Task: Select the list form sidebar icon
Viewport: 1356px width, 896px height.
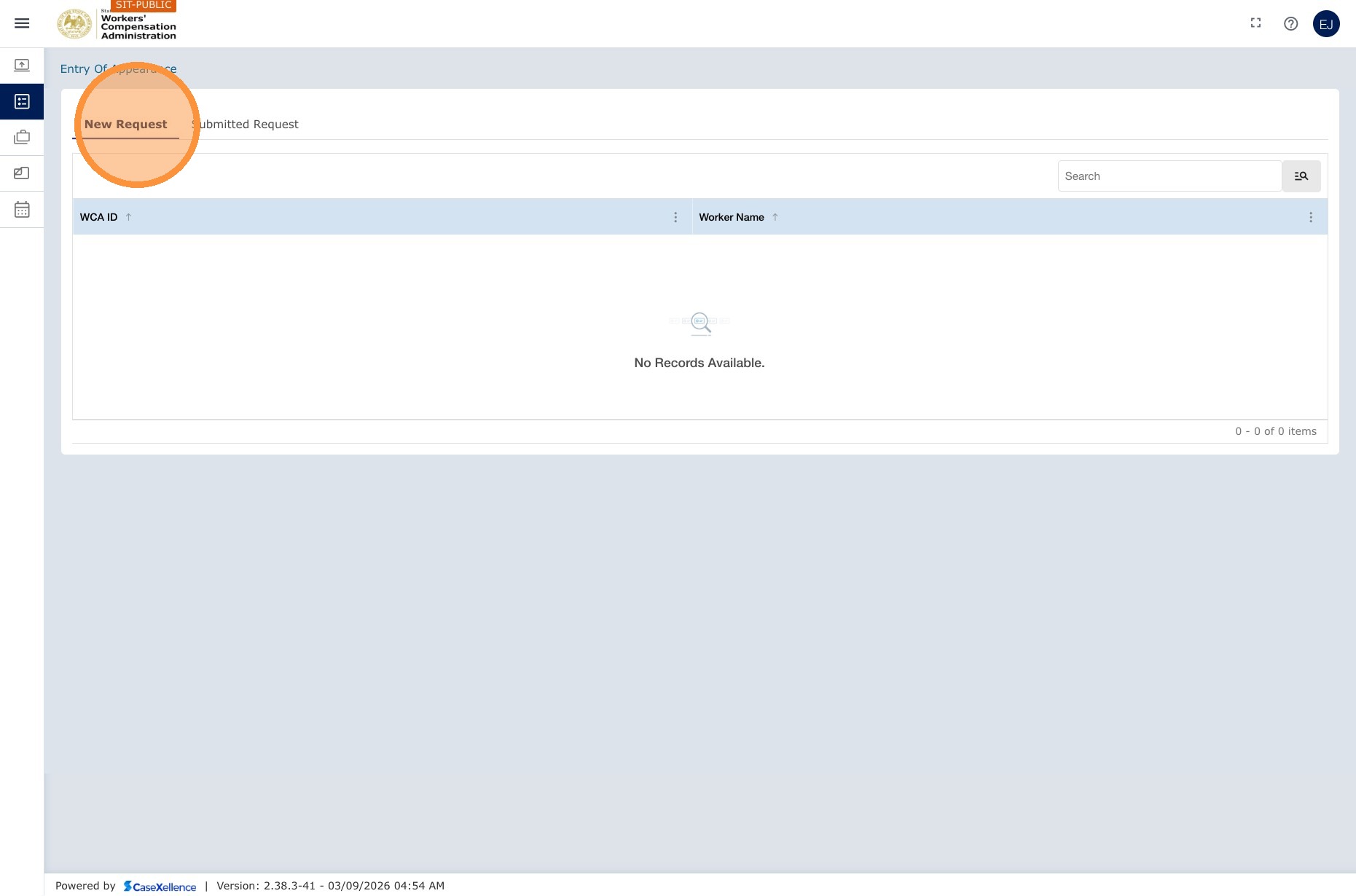Action: tap(22, 101)
